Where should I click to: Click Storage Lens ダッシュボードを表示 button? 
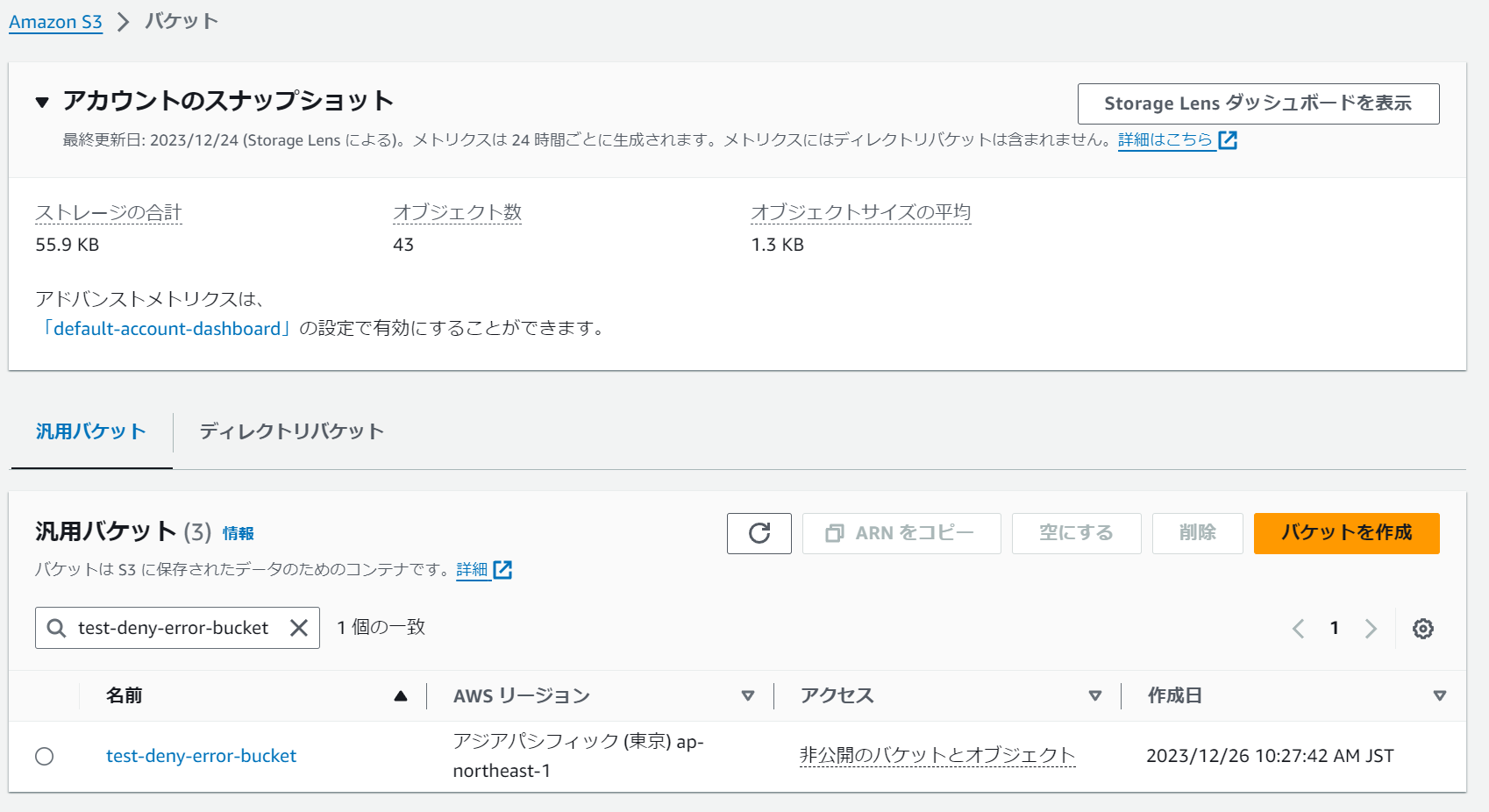(1258, 103)
